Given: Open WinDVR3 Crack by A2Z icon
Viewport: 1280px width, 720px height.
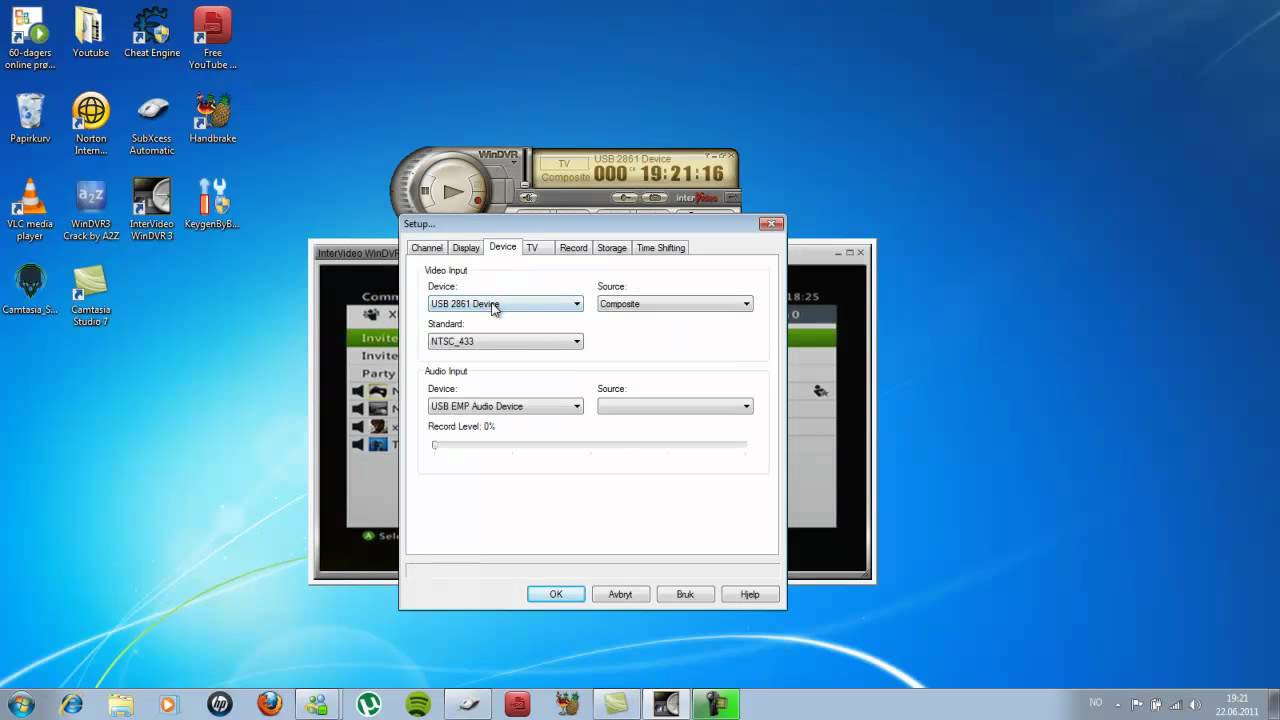Looking at the screenshot, I should (90, 210).
